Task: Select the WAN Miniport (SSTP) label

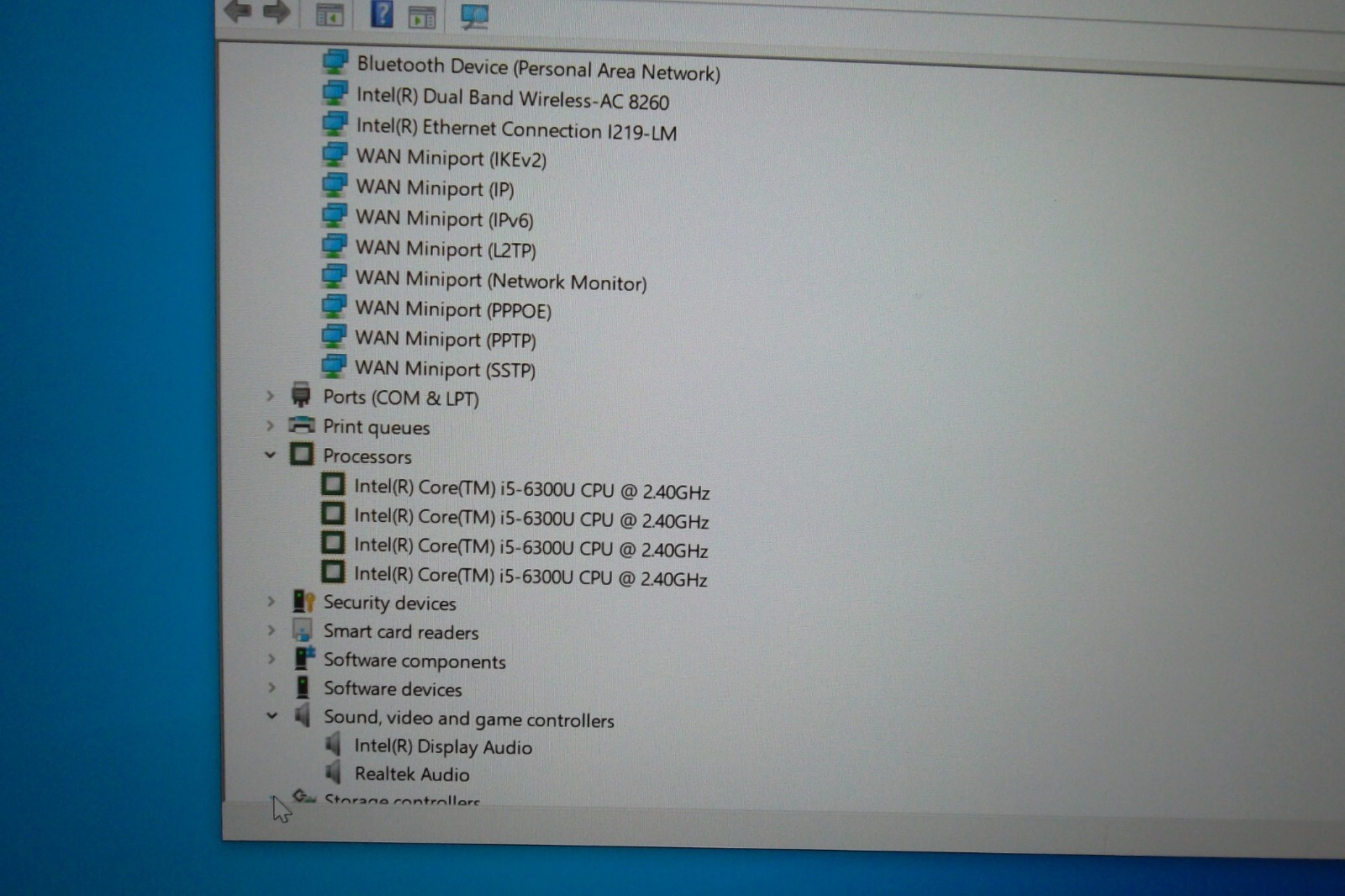Action: tap(445, 369)
